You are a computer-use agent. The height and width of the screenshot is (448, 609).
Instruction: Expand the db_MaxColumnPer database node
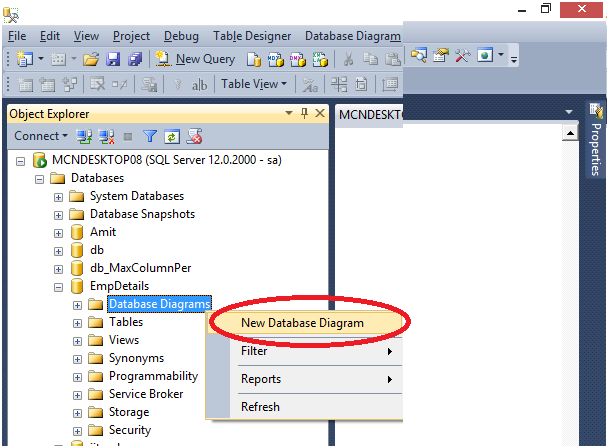tap(58, 269)
